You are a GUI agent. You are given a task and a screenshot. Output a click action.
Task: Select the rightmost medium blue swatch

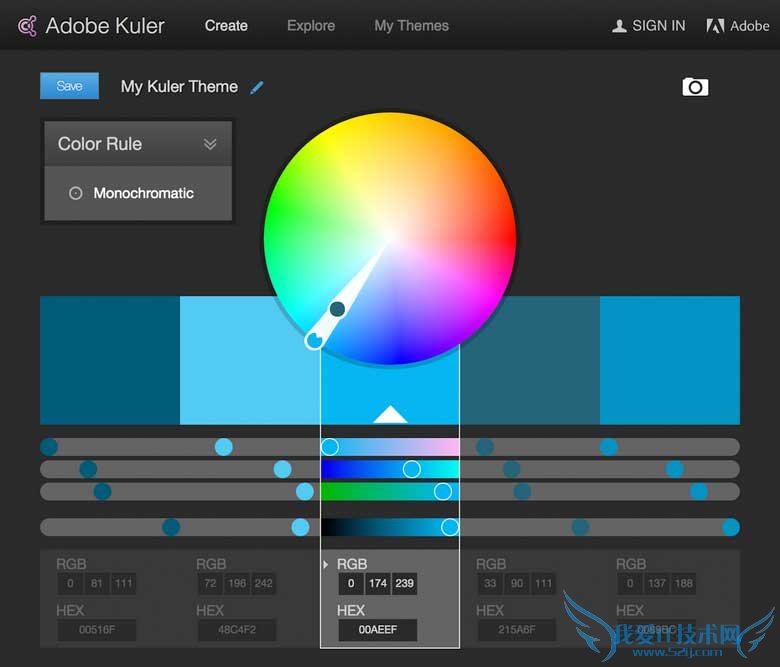pos(670,360)
